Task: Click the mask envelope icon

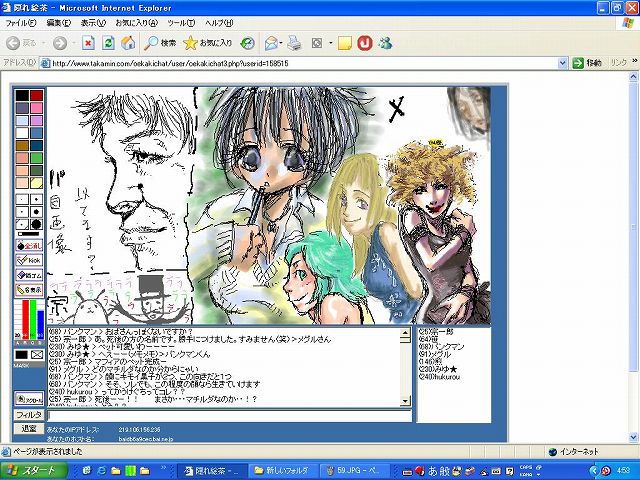Action: [x=37, y=355]
